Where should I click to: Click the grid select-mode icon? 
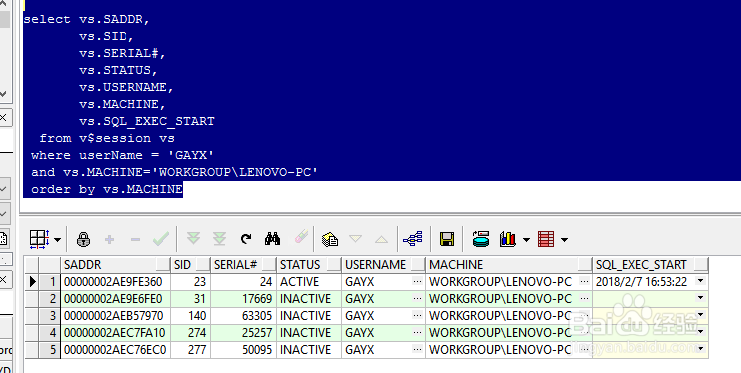(x=39, y=239)
